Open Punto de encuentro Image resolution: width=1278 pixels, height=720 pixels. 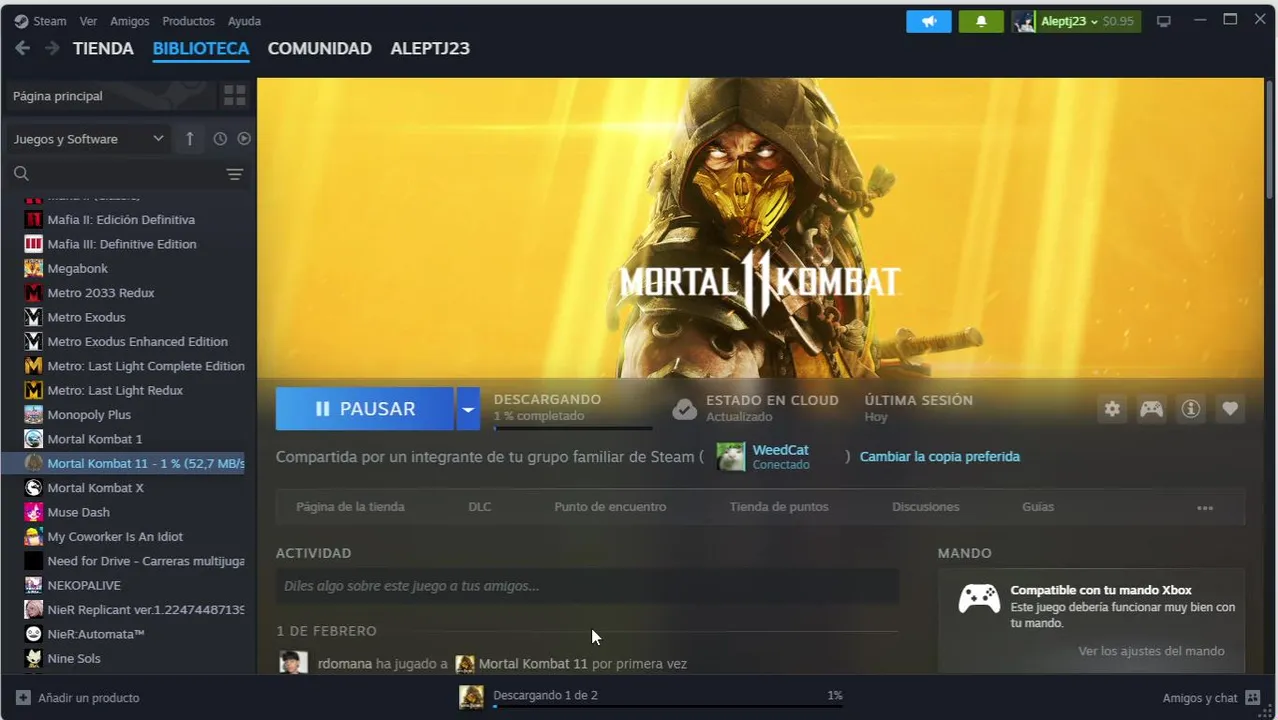(x=610, y=507)
